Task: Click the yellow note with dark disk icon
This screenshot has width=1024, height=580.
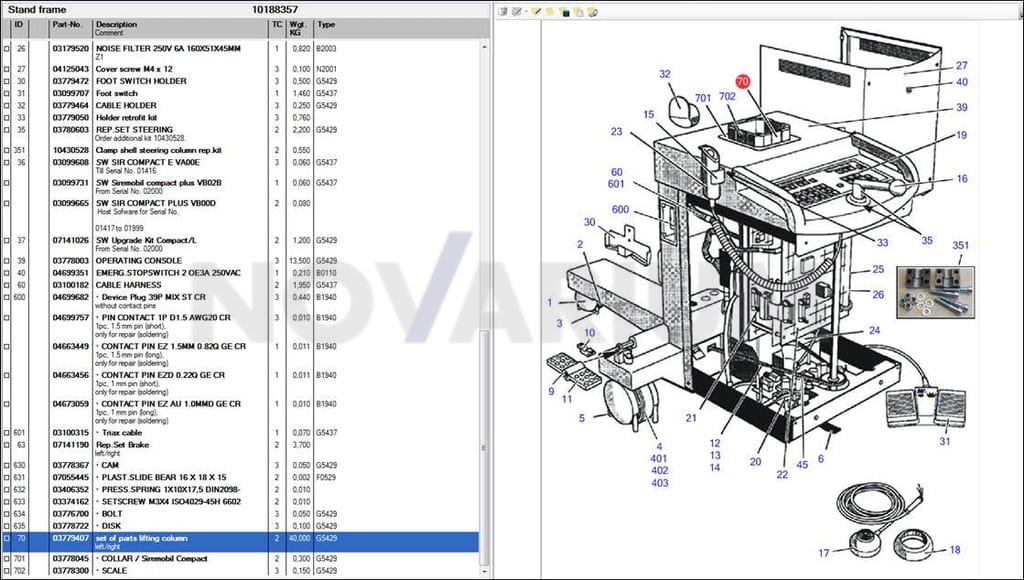Action: pyautogui.click(x=564, y=11)
